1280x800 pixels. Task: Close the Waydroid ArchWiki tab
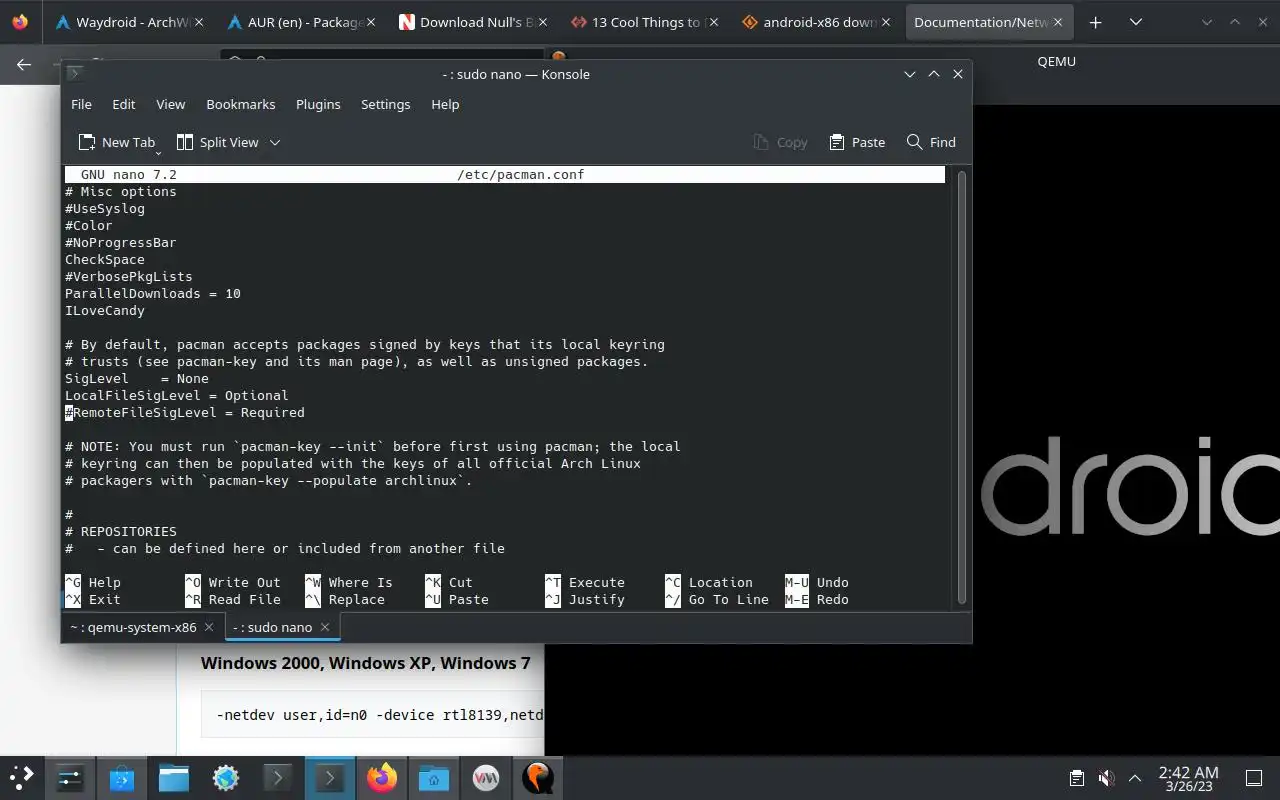(200, 22)
